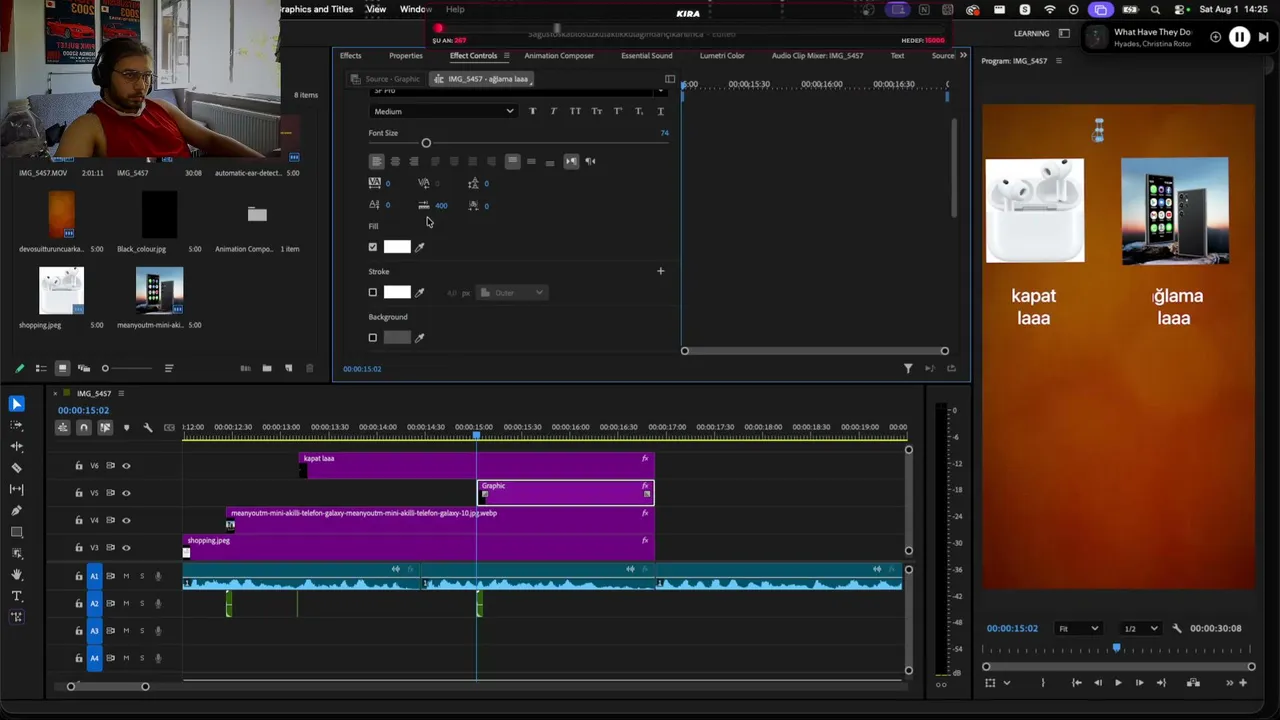Open Effect Controls panel menu
Screen dimensions: 1280x720
coord(506,56)
